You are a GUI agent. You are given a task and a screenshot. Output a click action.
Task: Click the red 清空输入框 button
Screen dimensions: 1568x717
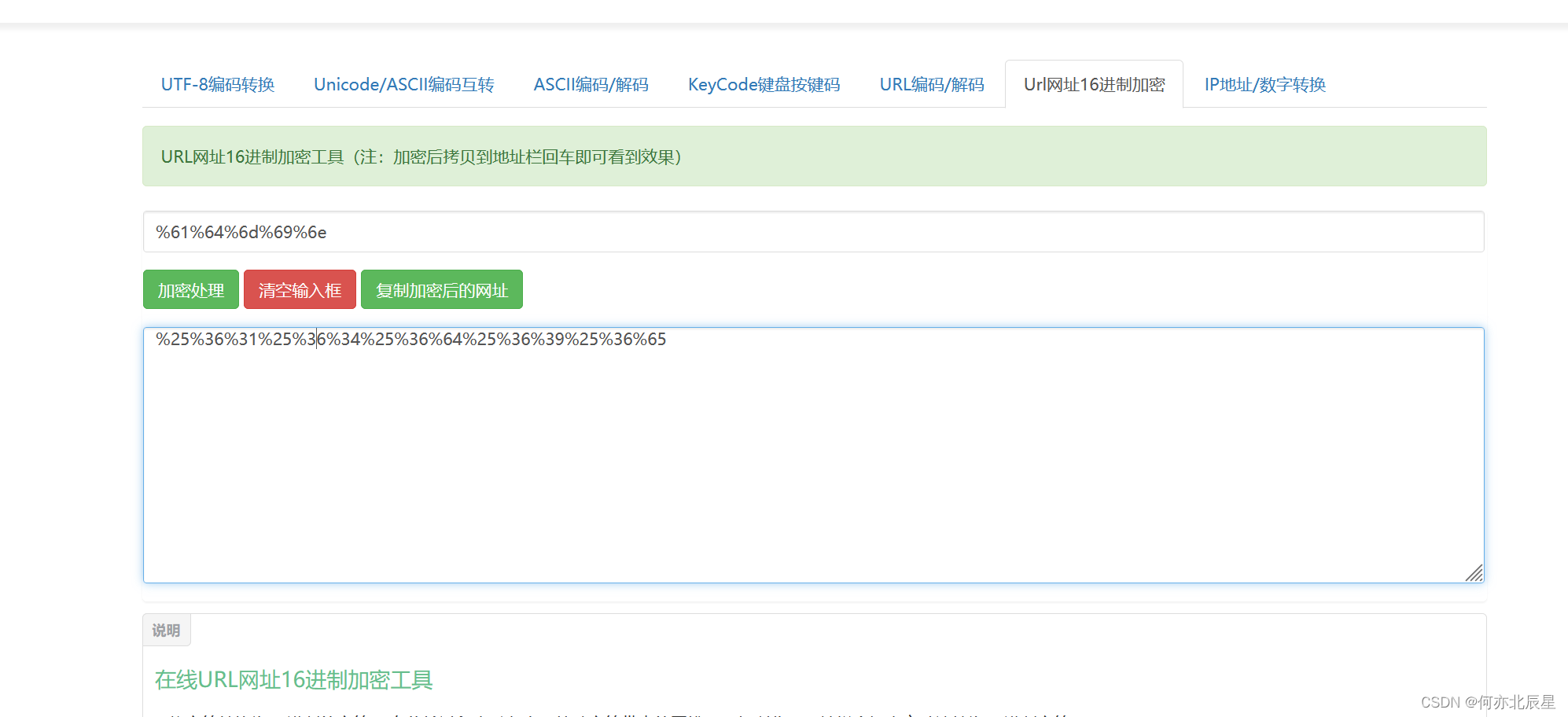[x=300, y=290]
